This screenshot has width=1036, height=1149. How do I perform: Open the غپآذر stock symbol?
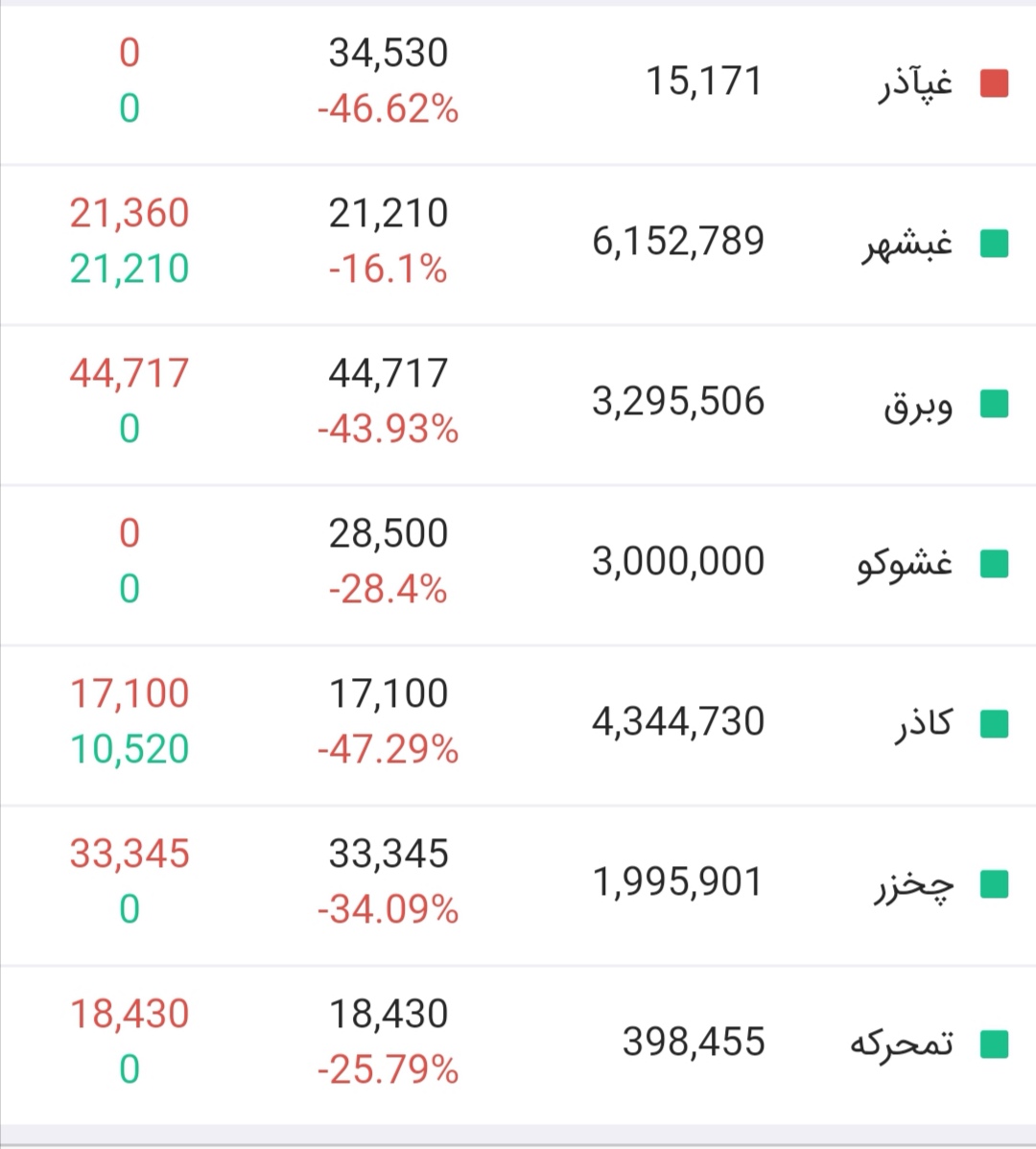click(916, 83)
